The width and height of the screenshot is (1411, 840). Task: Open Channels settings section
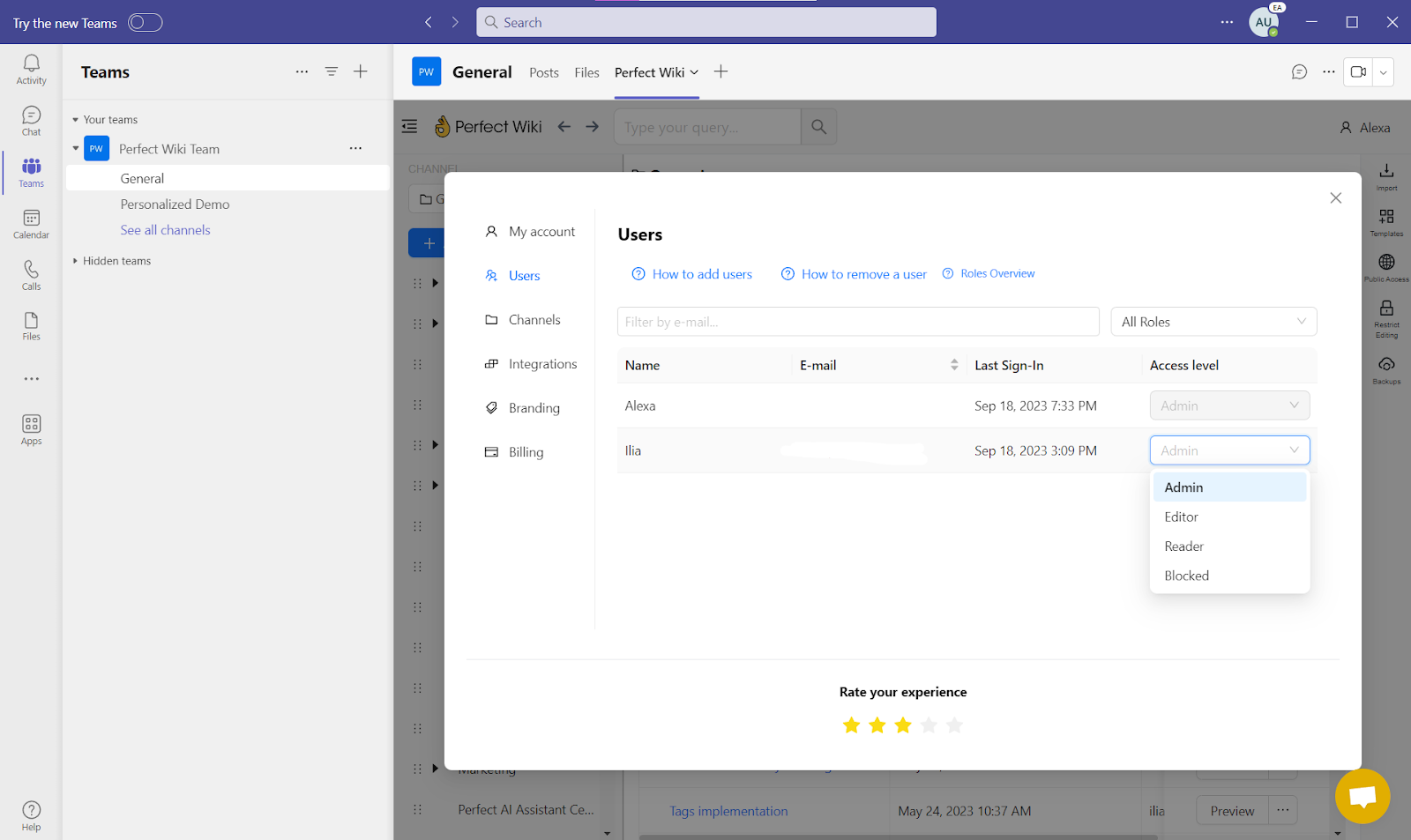point(523,320)
